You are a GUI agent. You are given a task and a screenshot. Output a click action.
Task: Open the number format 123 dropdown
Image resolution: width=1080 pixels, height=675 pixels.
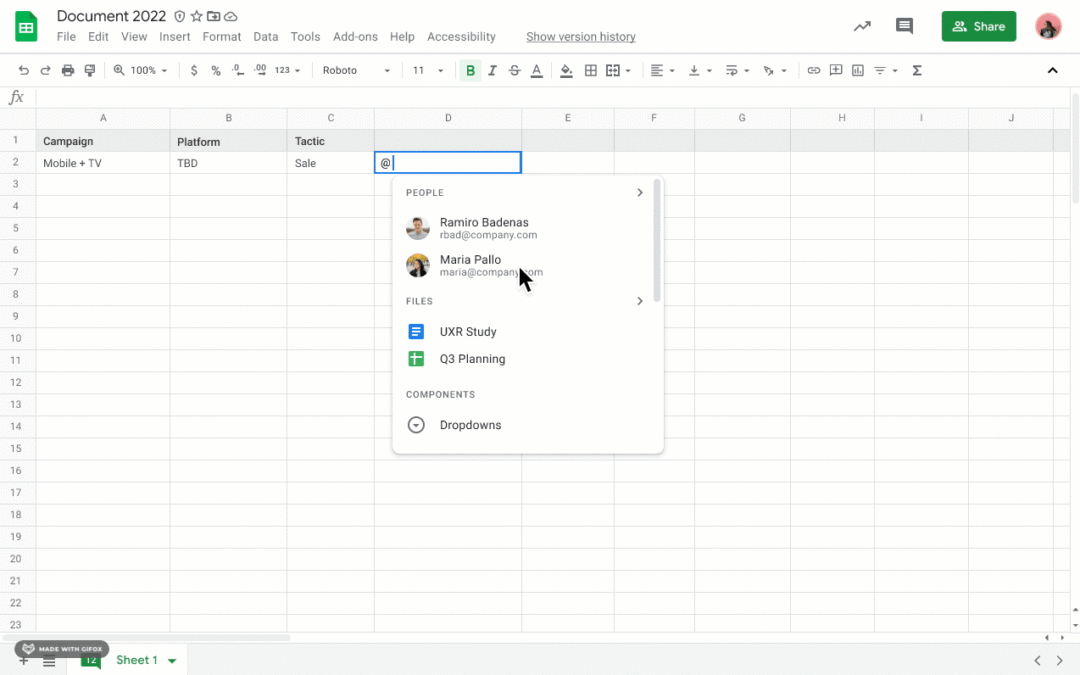(287, 70)
